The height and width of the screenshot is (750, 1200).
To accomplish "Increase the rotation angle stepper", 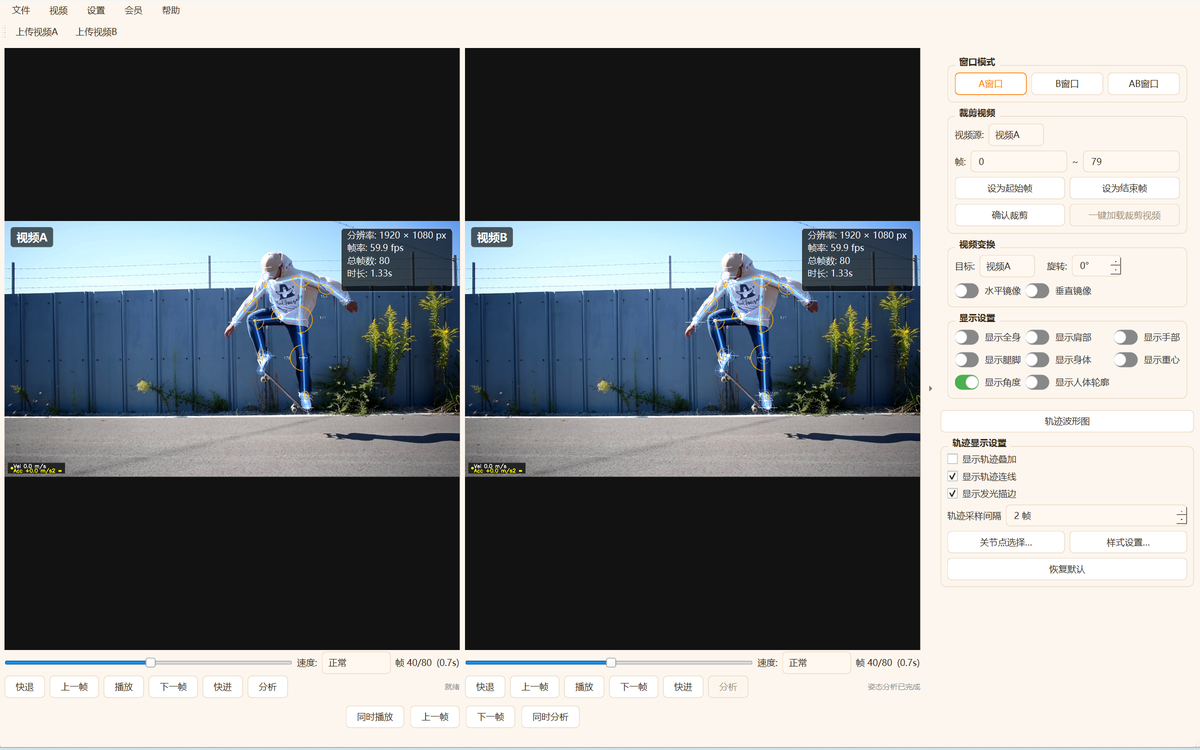I will [x=1115, y=262].
